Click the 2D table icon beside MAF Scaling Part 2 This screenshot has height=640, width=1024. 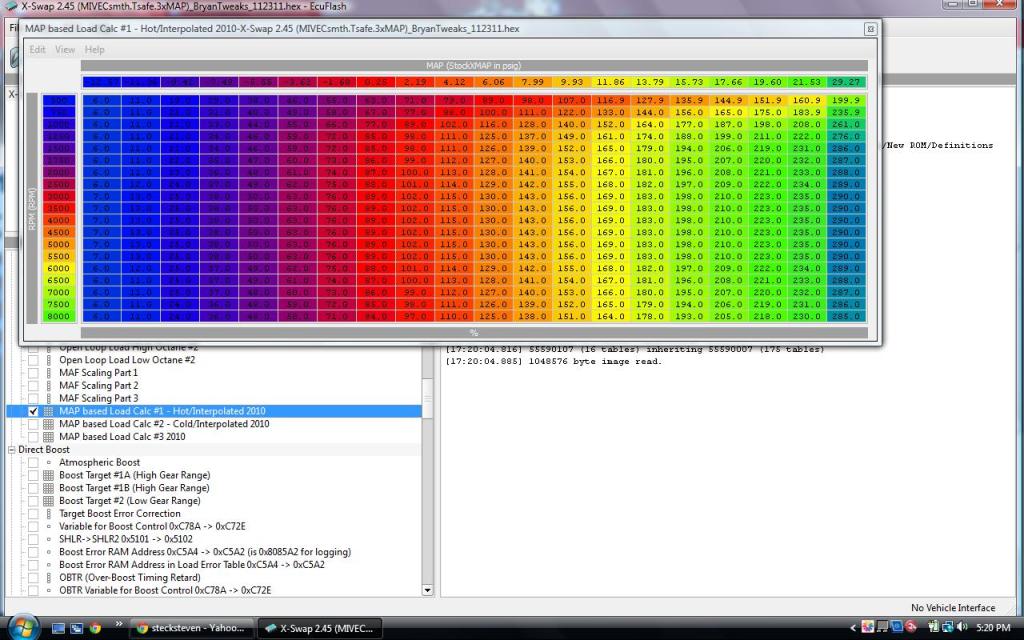click(x=48, y=386)
